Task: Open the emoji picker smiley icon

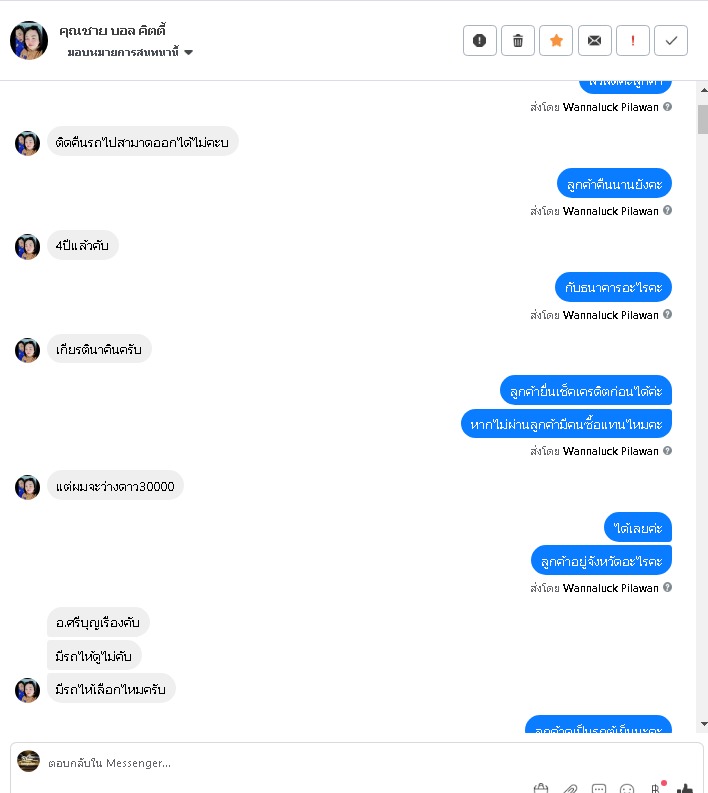Action: 627,788
